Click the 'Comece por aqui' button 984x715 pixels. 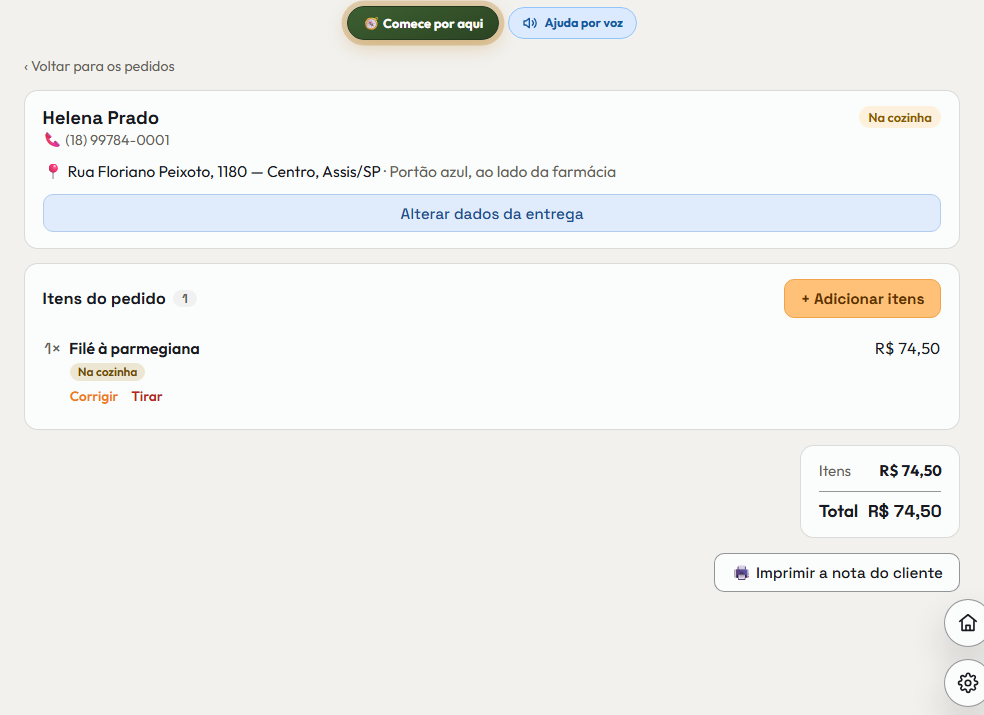[x=423, y=24]
